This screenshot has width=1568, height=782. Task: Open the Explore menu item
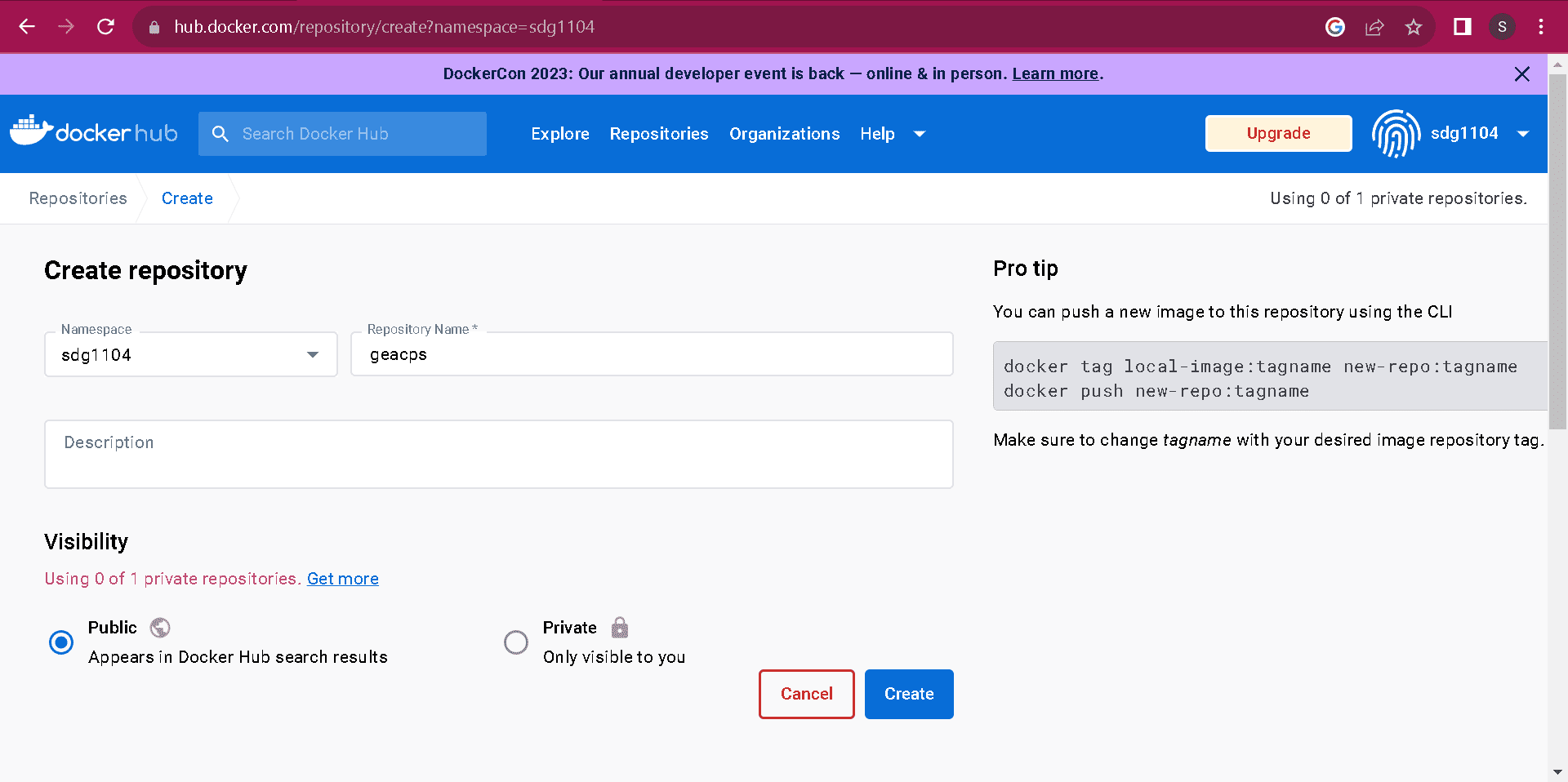click(x=560, y=134)
